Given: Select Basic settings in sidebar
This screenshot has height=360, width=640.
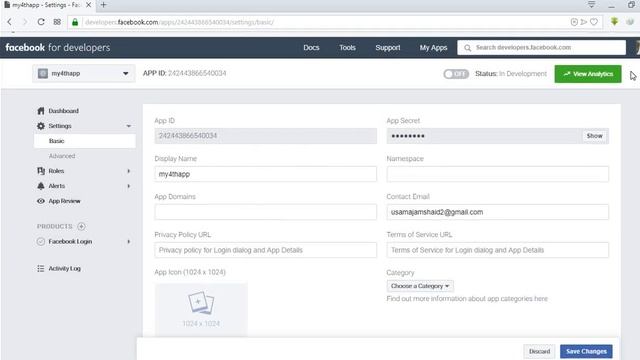Looking at the screenshot, I should click(x=84, y=141).
